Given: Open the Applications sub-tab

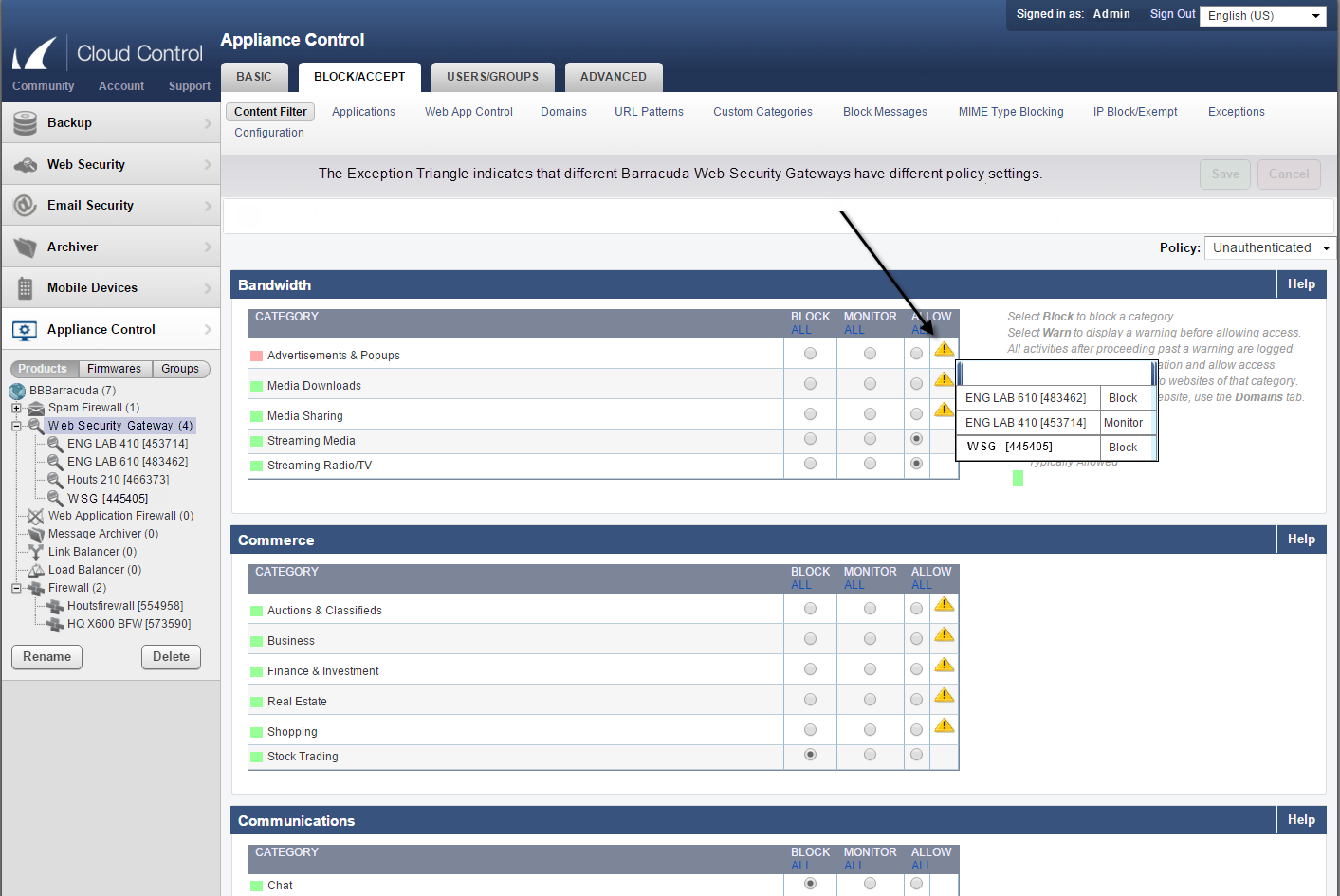Looking at the screenshot, I should click(x=363, y=112).
